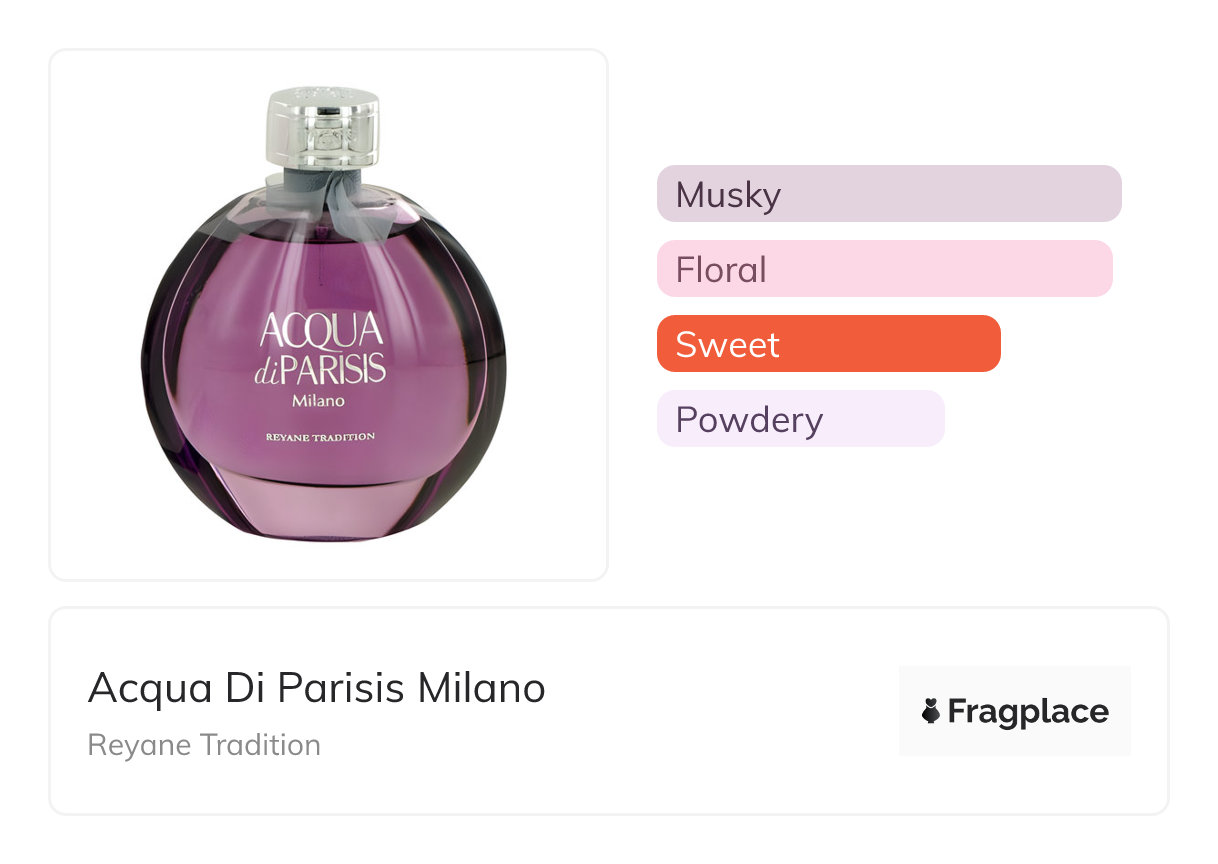Screen dimensions: 1218x864
Task: Open the Acqua Di Parisis Milano title
Action: point(316,688)
